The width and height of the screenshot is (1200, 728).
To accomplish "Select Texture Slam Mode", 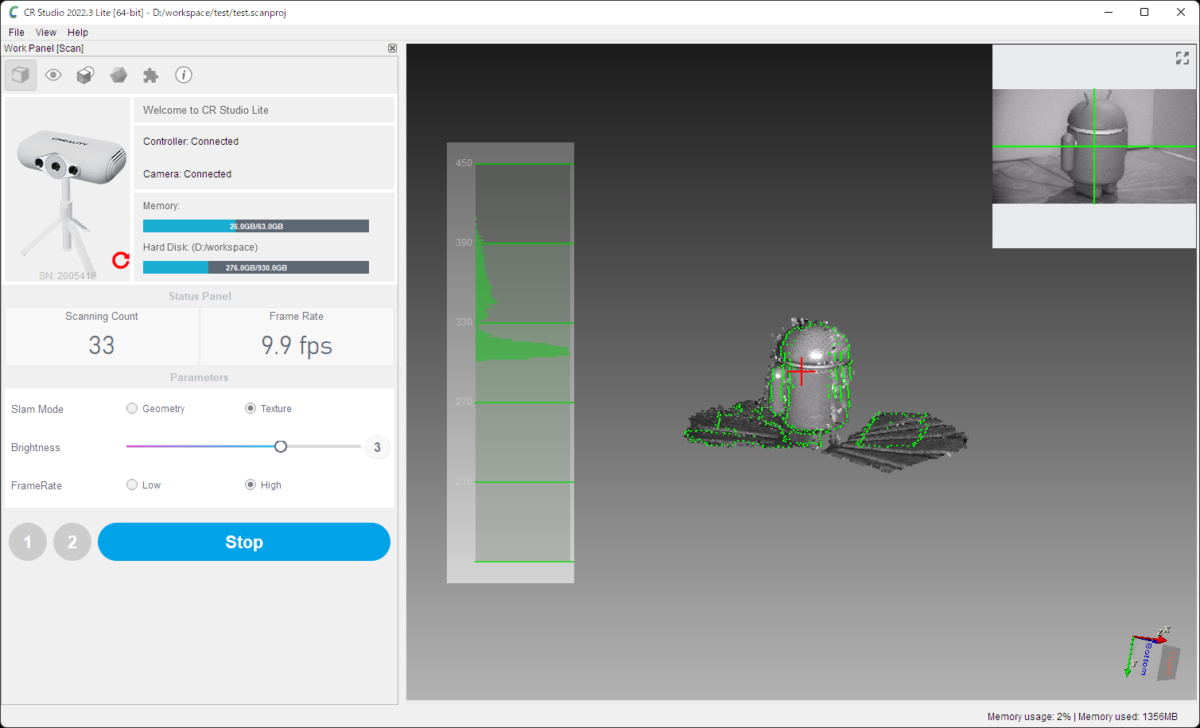I will pos(251,408).
